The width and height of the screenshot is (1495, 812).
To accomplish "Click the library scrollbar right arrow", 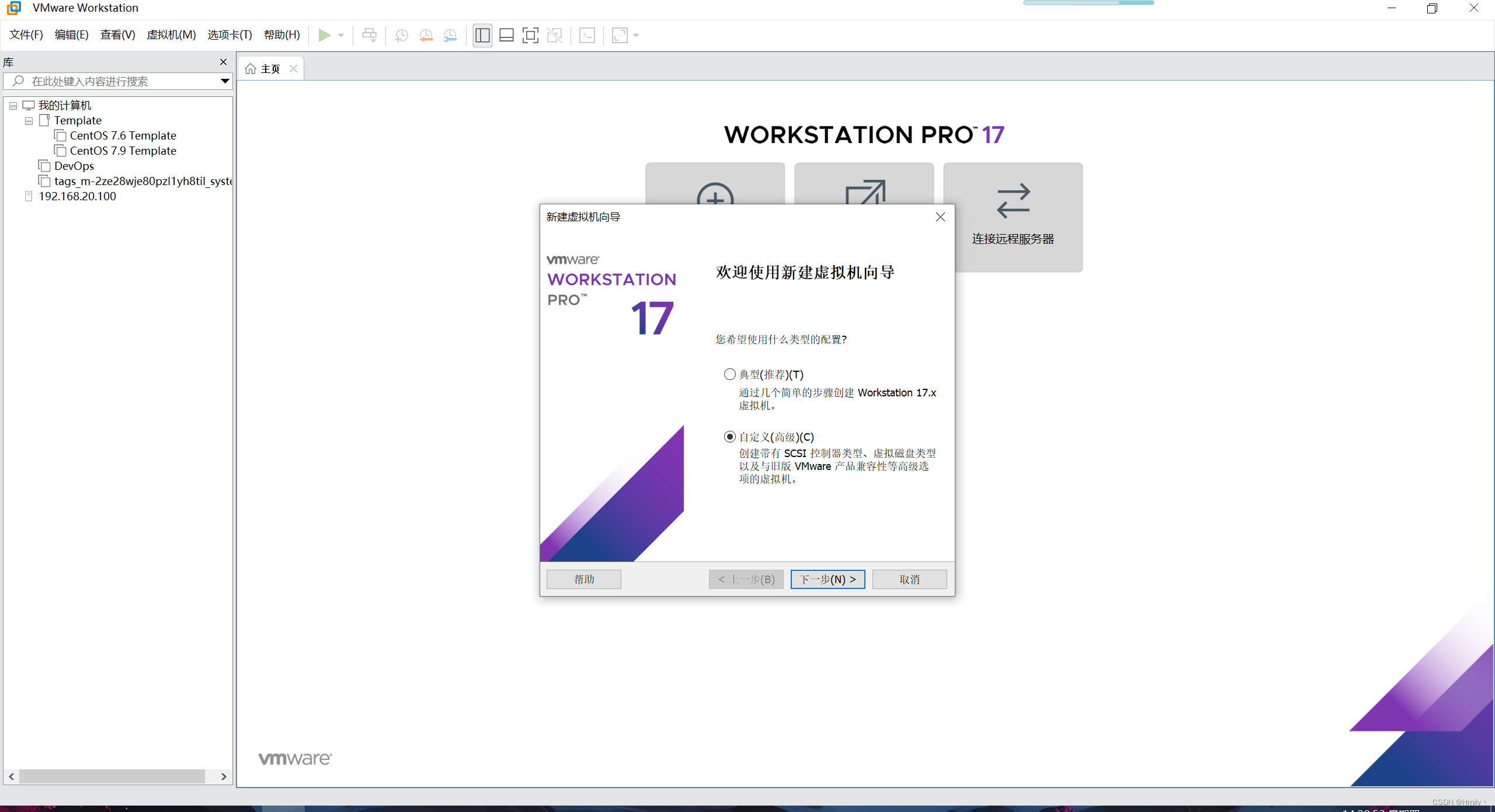I will 224,776.
